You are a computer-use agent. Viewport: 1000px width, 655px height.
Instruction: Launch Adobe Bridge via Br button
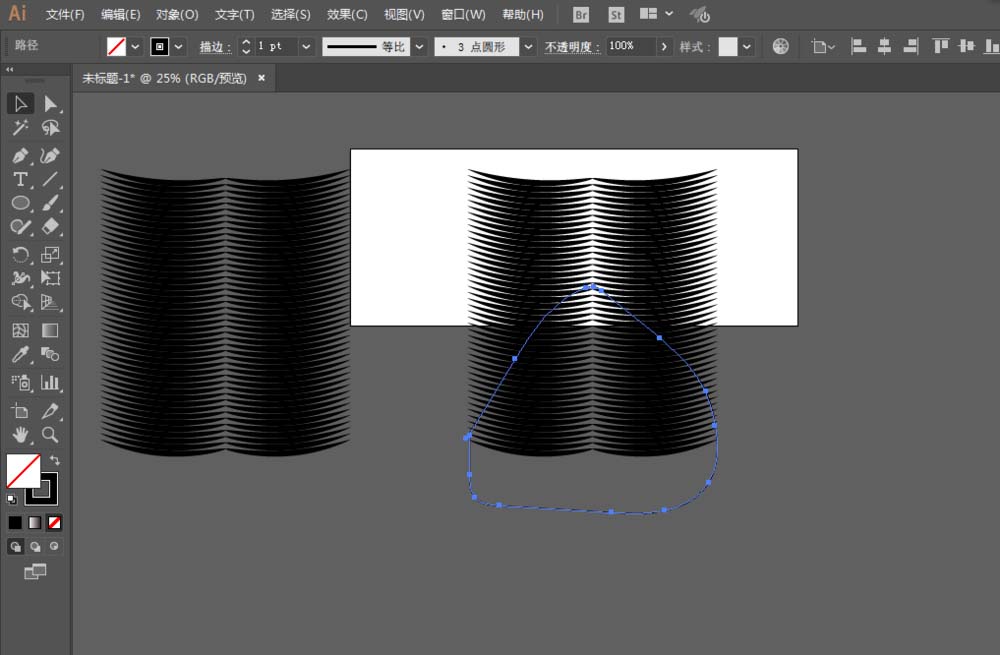(580, 15)
